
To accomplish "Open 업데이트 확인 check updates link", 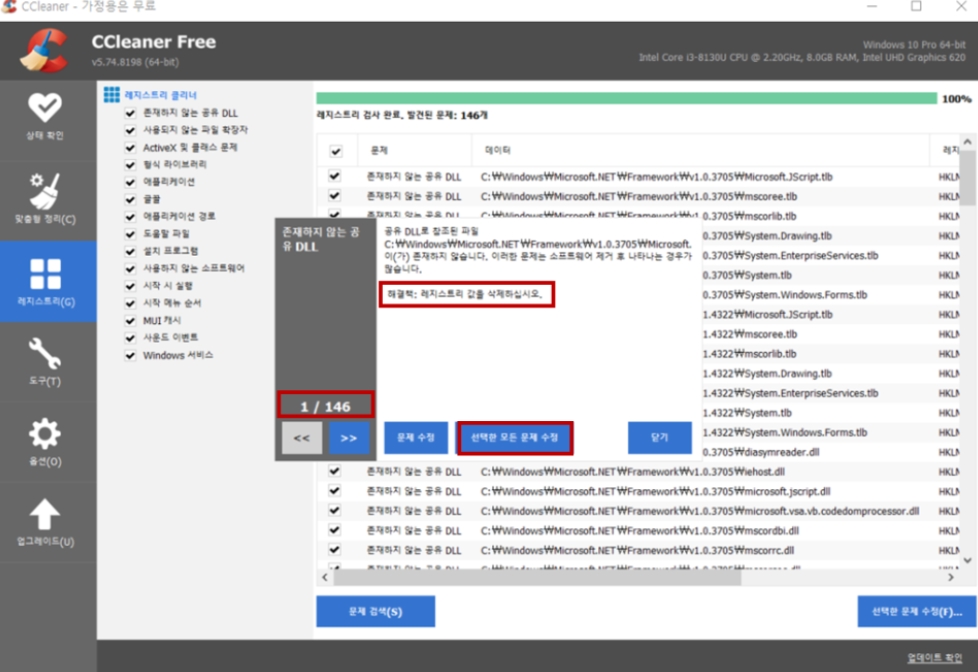I will [x=934, y=658].
